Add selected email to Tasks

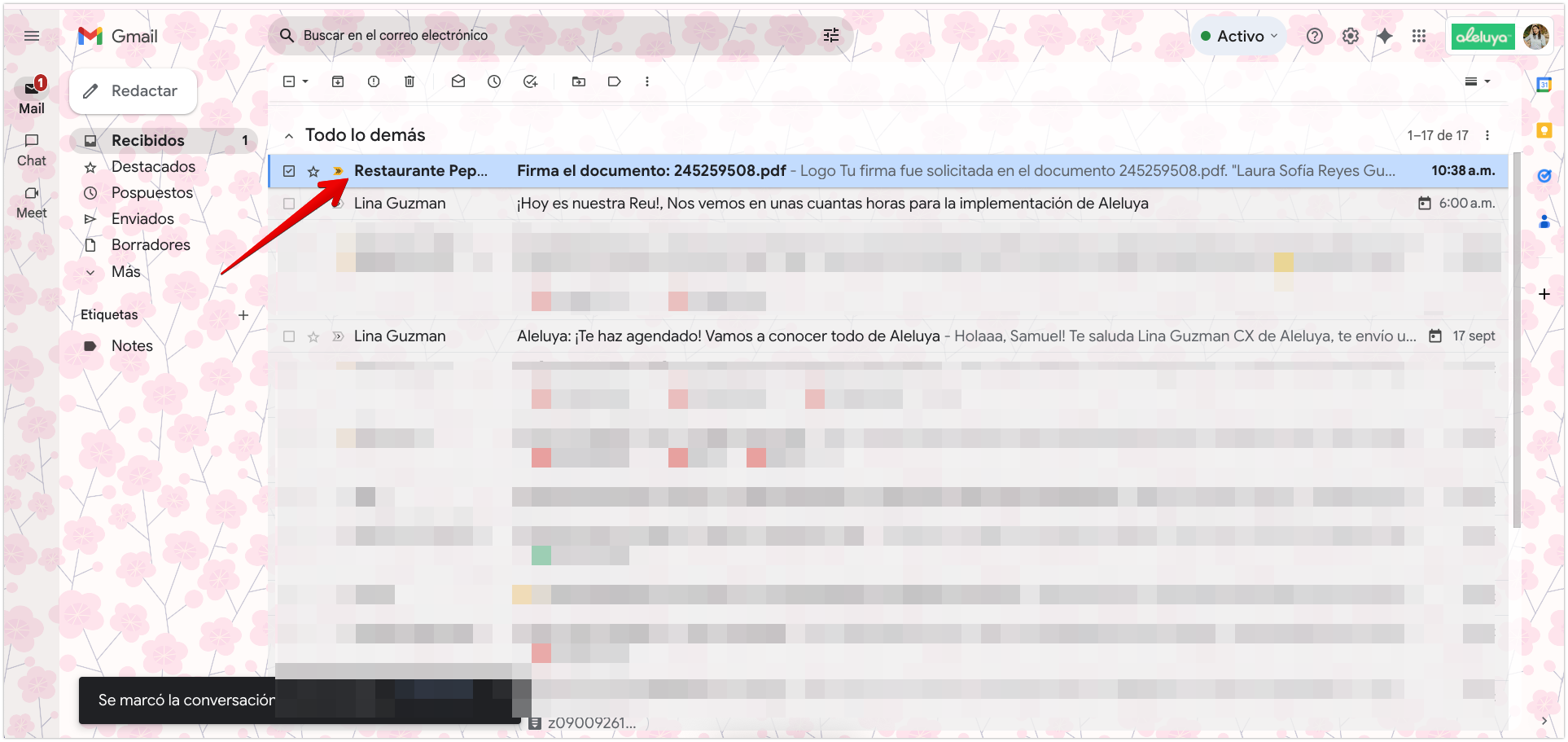530,81
